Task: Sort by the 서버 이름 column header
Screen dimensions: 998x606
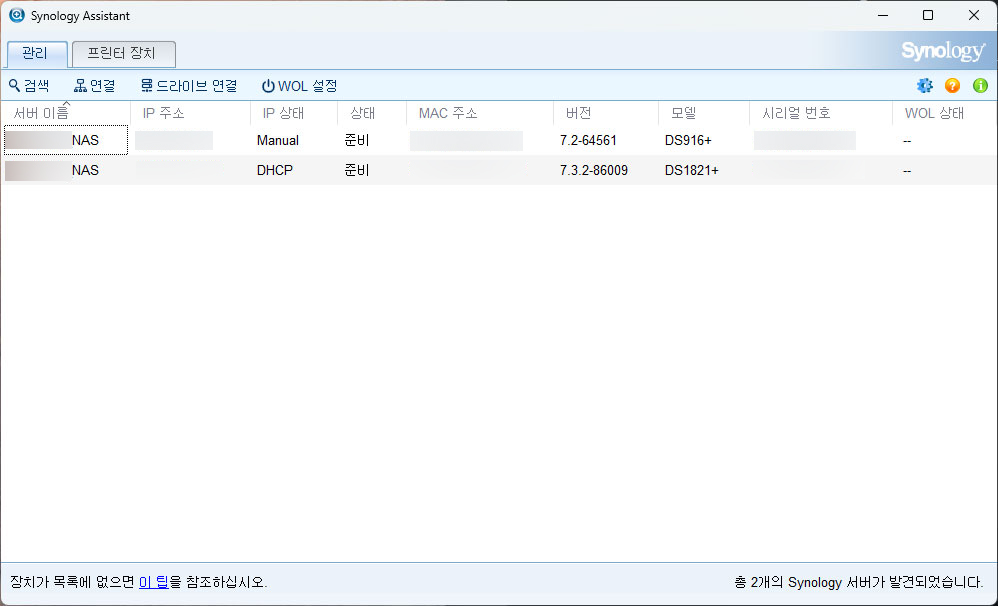Action: [66, 113]
